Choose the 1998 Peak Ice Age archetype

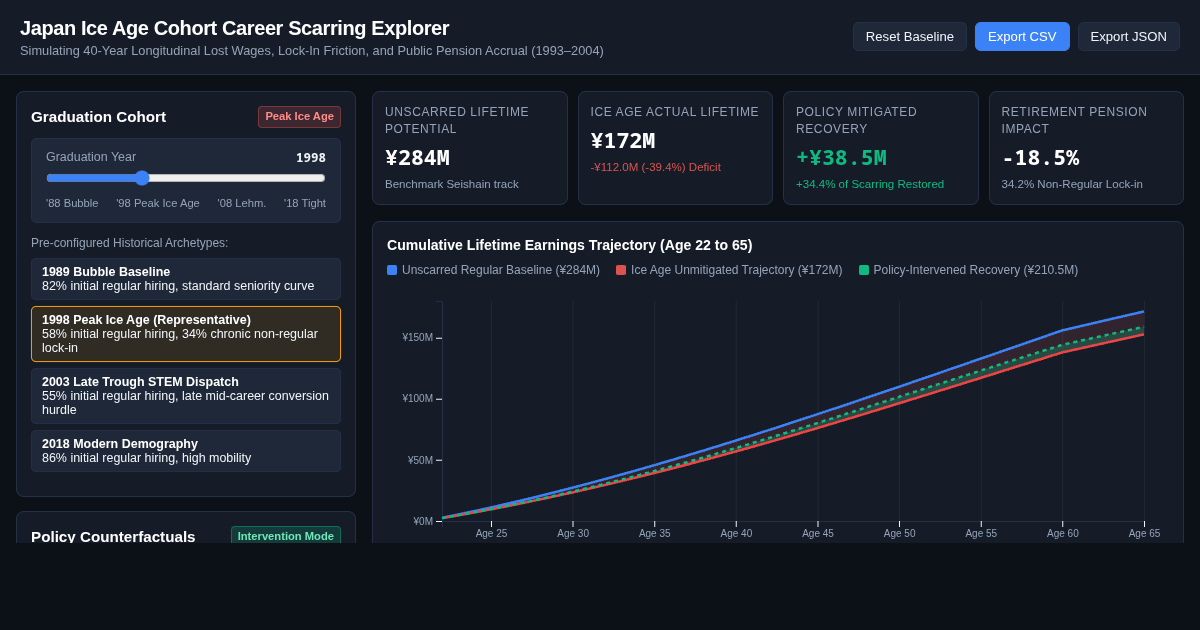[x=186, y=334]
